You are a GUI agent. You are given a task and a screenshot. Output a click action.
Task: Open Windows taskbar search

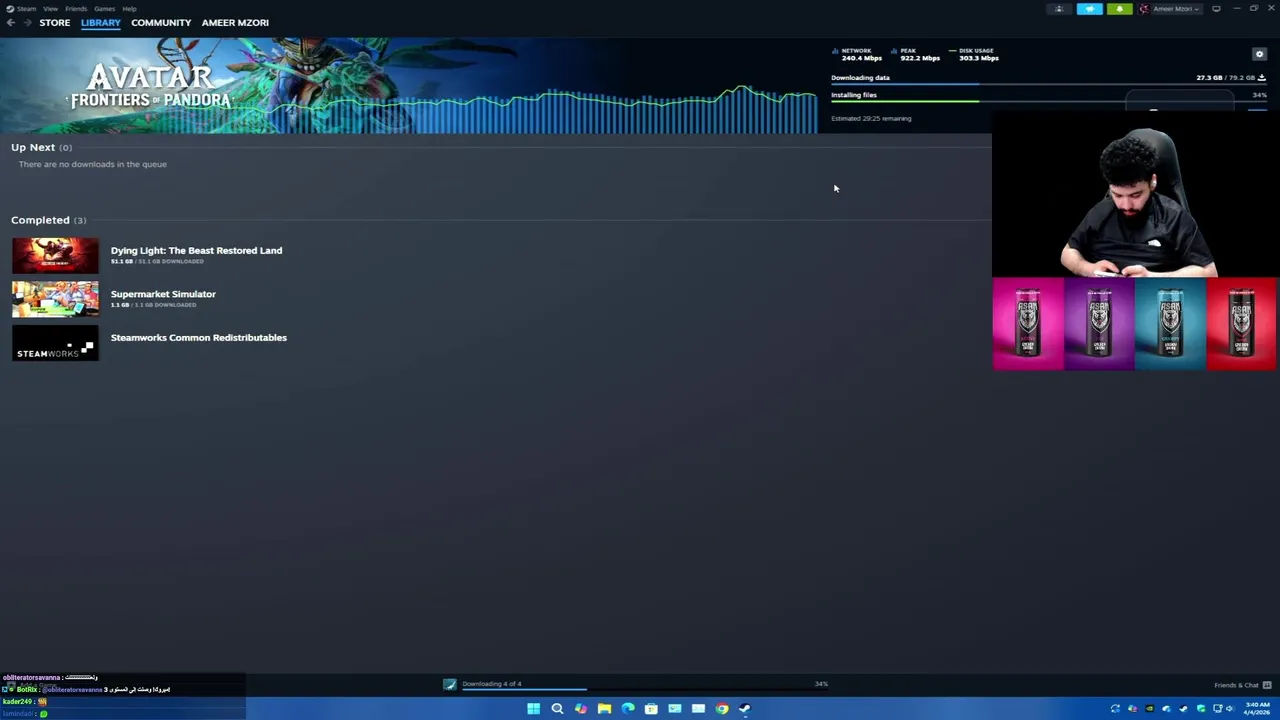[x=557, y=709]
